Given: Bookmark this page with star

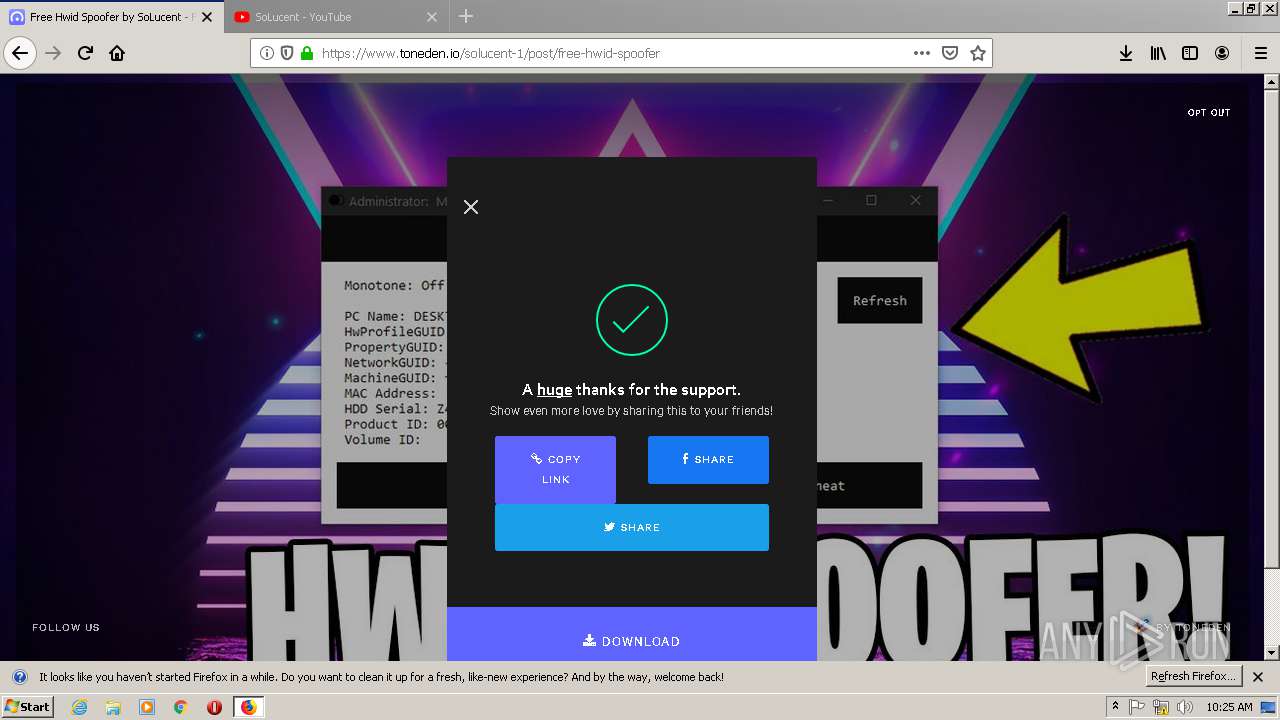Looking at the screenshot, I should 977,53.
